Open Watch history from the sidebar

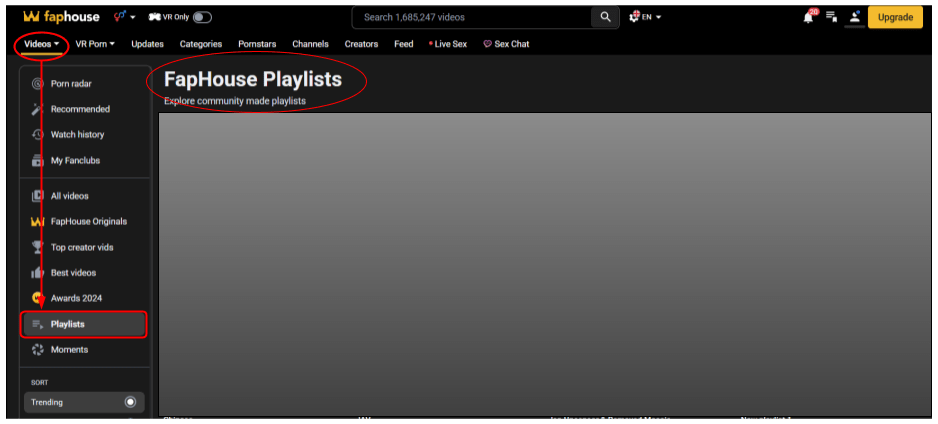pos(77,135)
